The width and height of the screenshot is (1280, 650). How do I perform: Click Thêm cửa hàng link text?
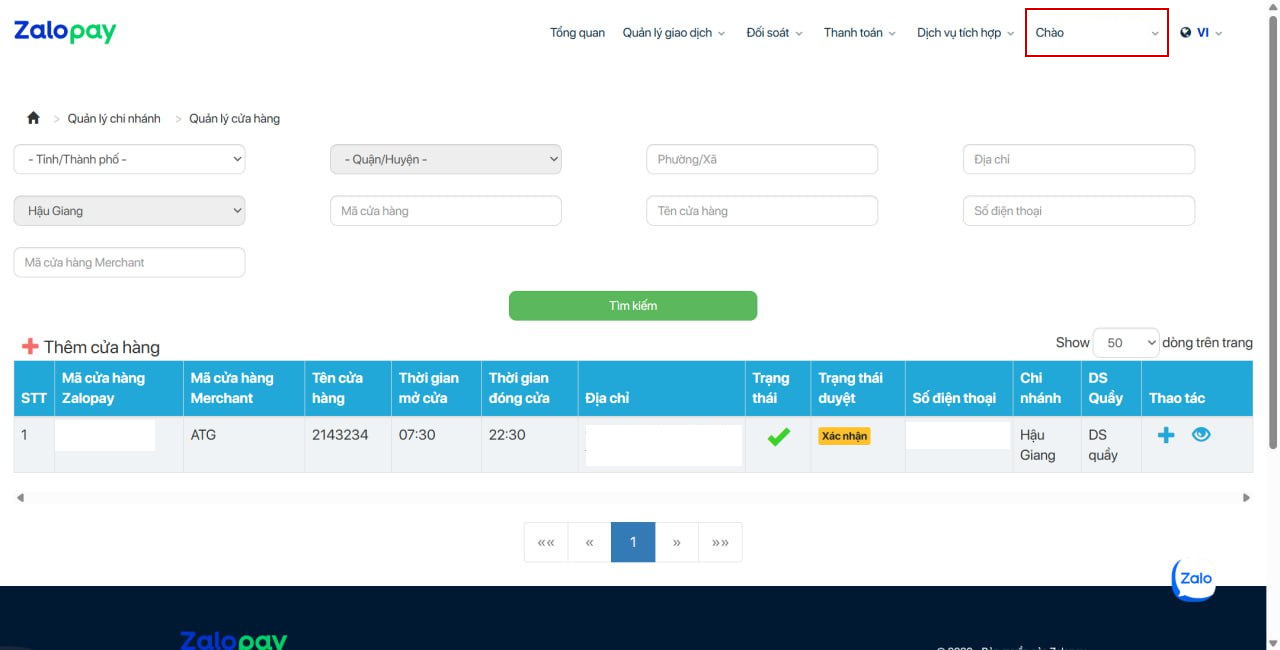click(102, 347)
